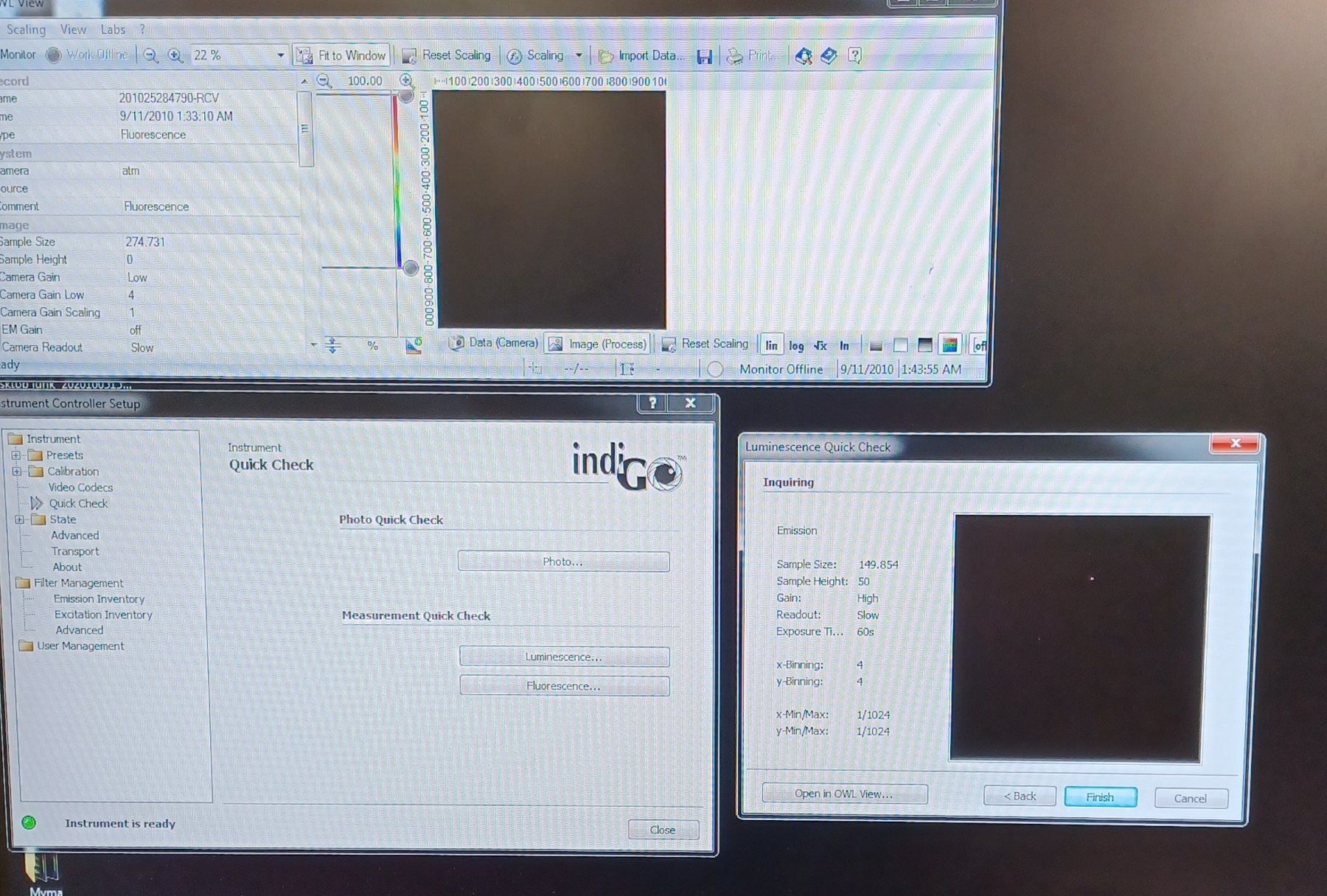Viewport: 1327px width, 896px height.
Task: Choose the gray gradient palette icon
Action: click(876, 345)
